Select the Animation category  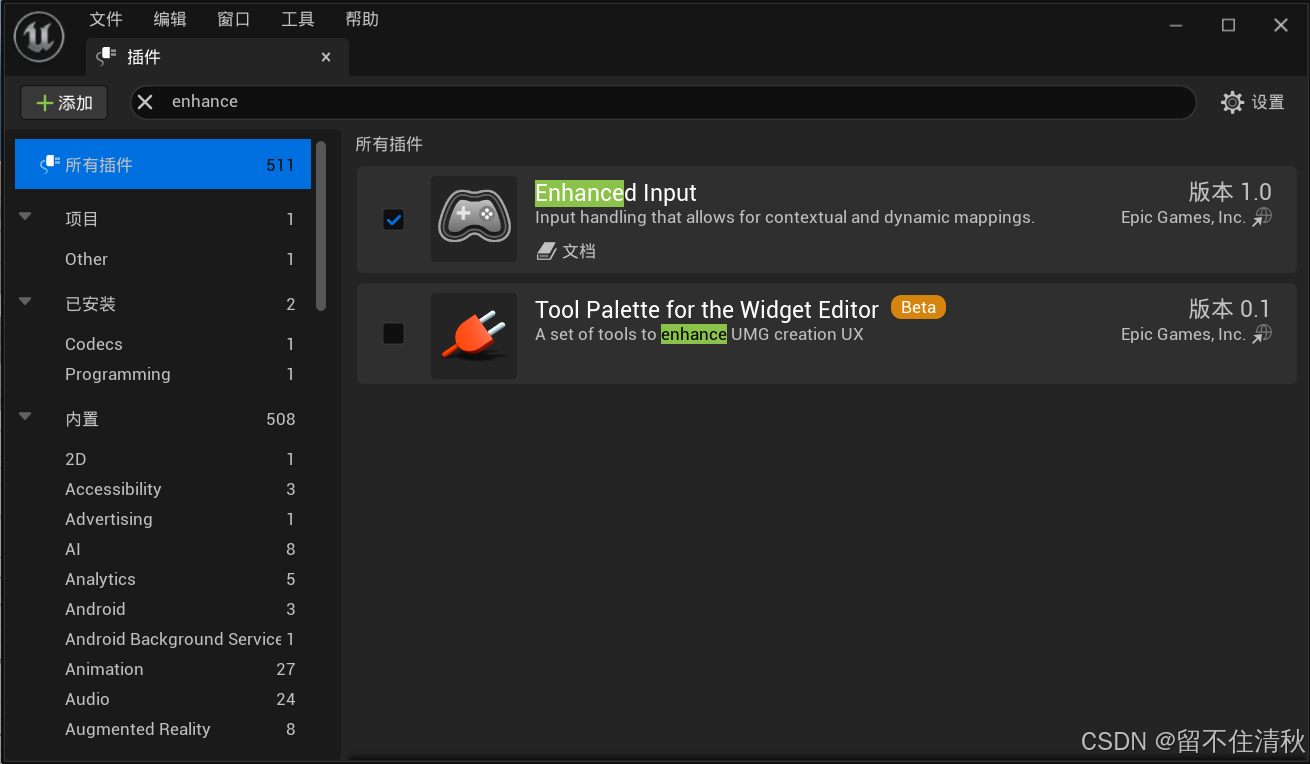click(163, 669)
